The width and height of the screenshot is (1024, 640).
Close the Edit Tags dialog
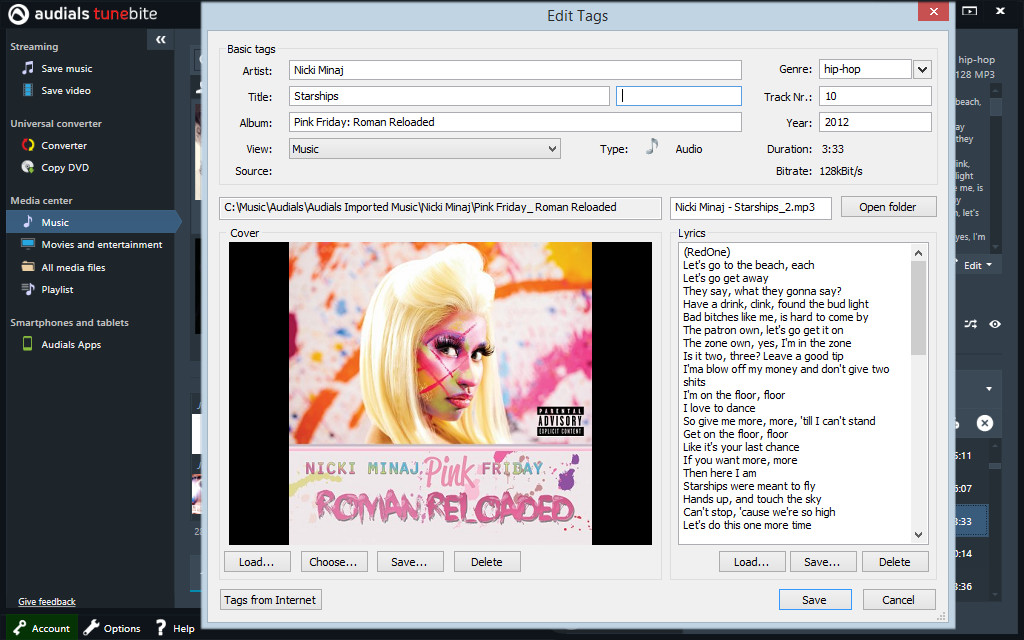[933, 11]
